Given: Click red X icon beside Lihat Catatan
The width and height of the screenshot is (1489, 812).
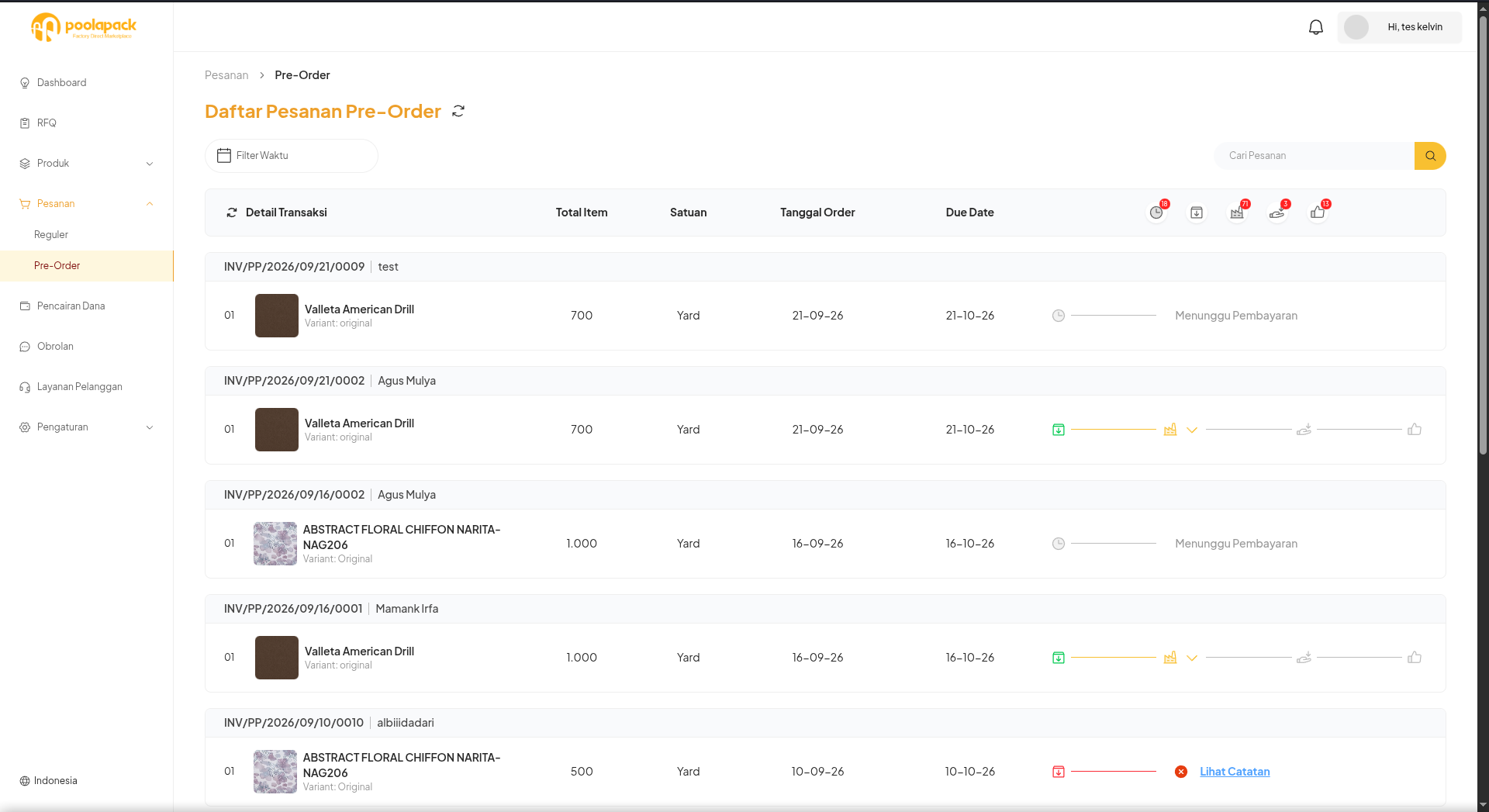Looking at the screenshot, I should 1181,772.
